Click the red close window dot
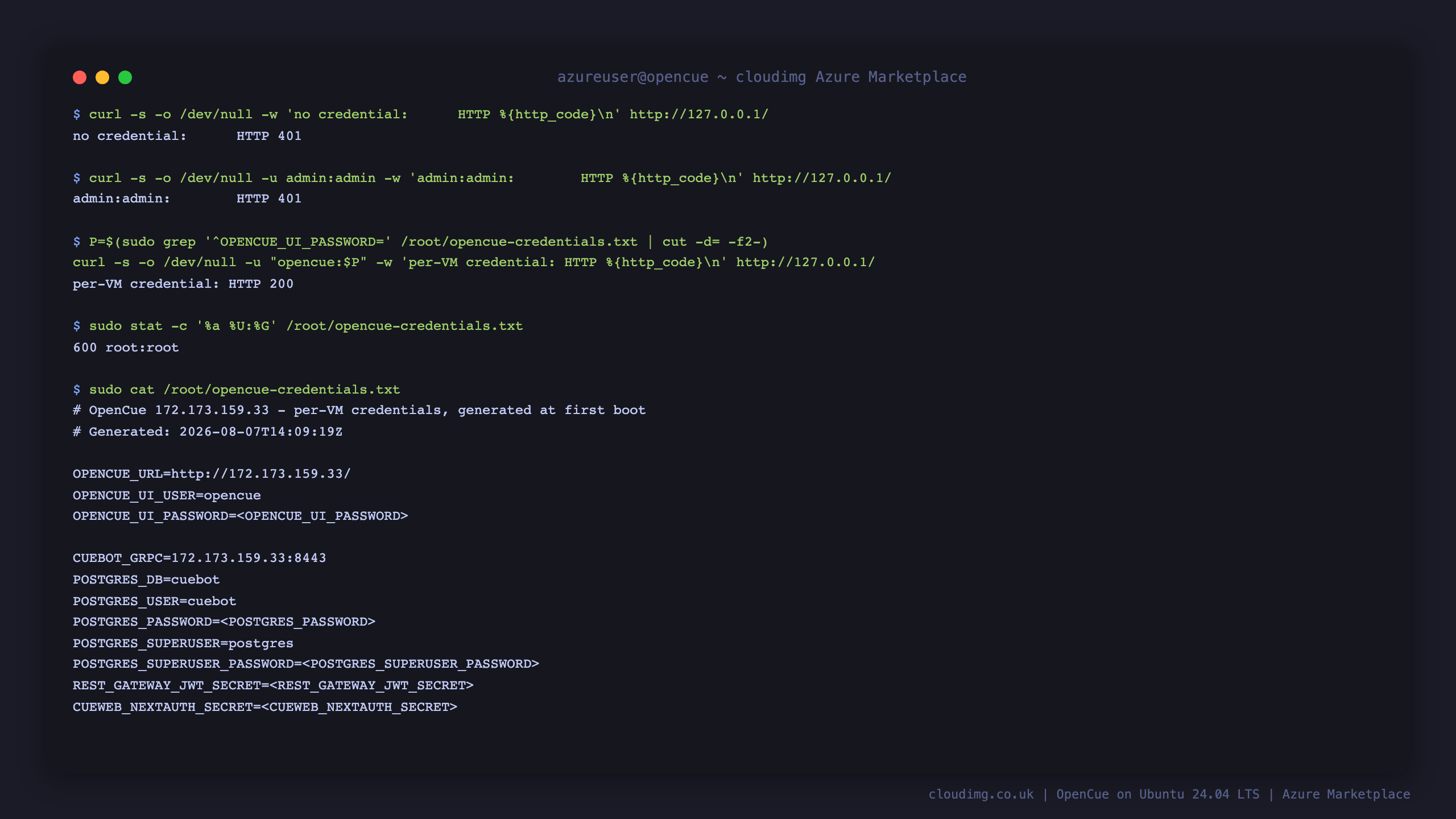The image size is (1456, 819). point(80,77)
